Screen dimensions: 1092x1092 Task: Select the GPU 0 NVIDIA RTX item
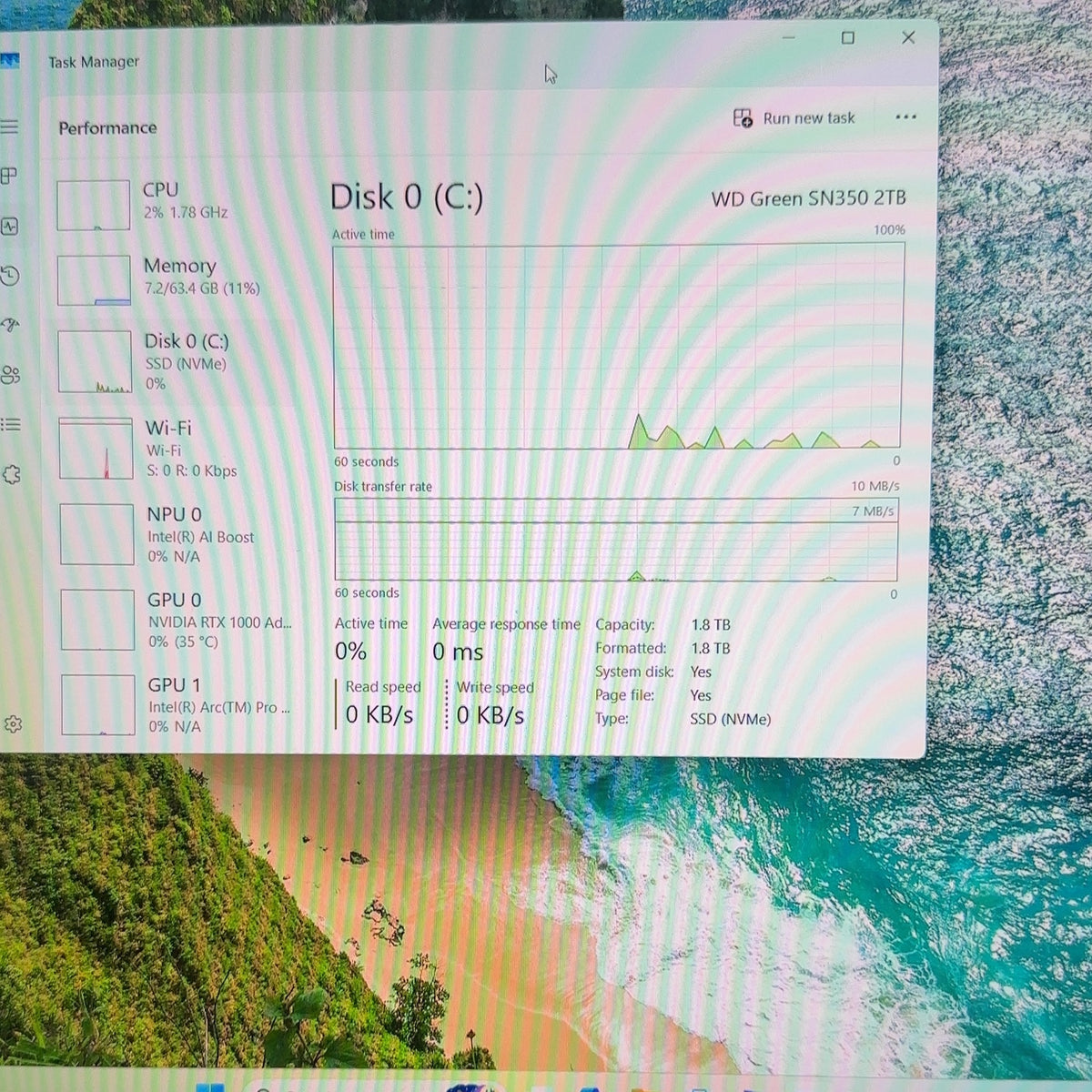pyautogui.click(x=180, y=621)
